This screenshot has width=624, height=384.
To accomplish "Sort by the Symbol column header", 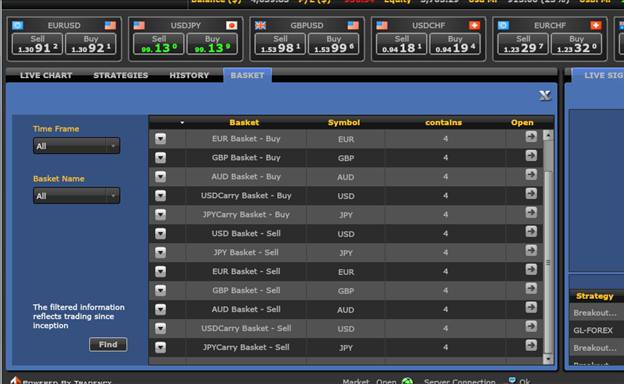I will coord(344,123).
